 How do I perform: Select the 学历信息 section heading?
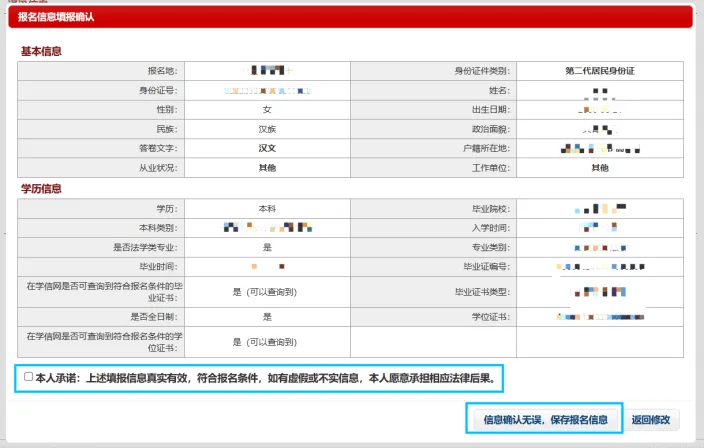click(41, 188)
